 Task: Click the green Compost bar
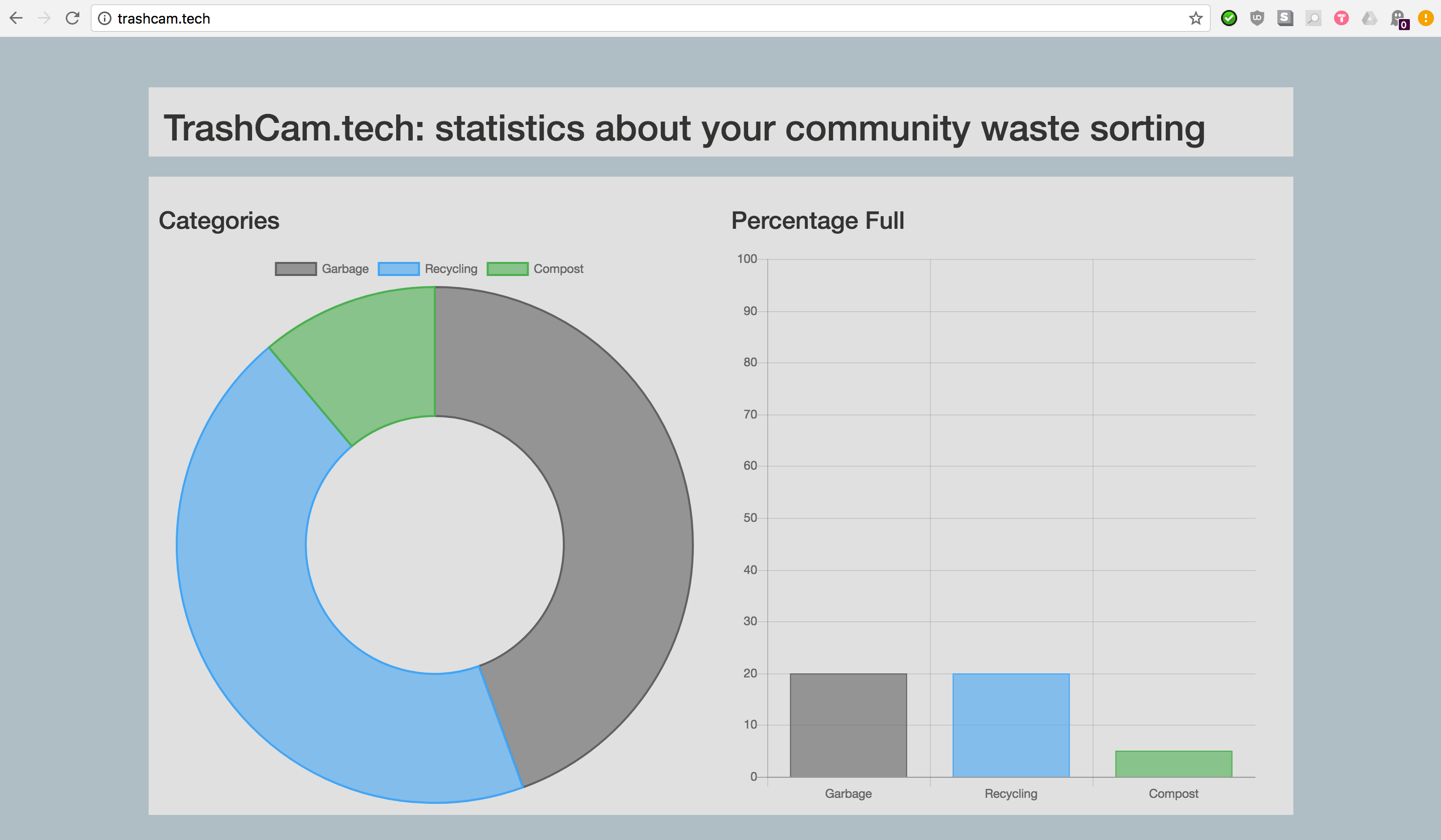(x=1173, y=764)
